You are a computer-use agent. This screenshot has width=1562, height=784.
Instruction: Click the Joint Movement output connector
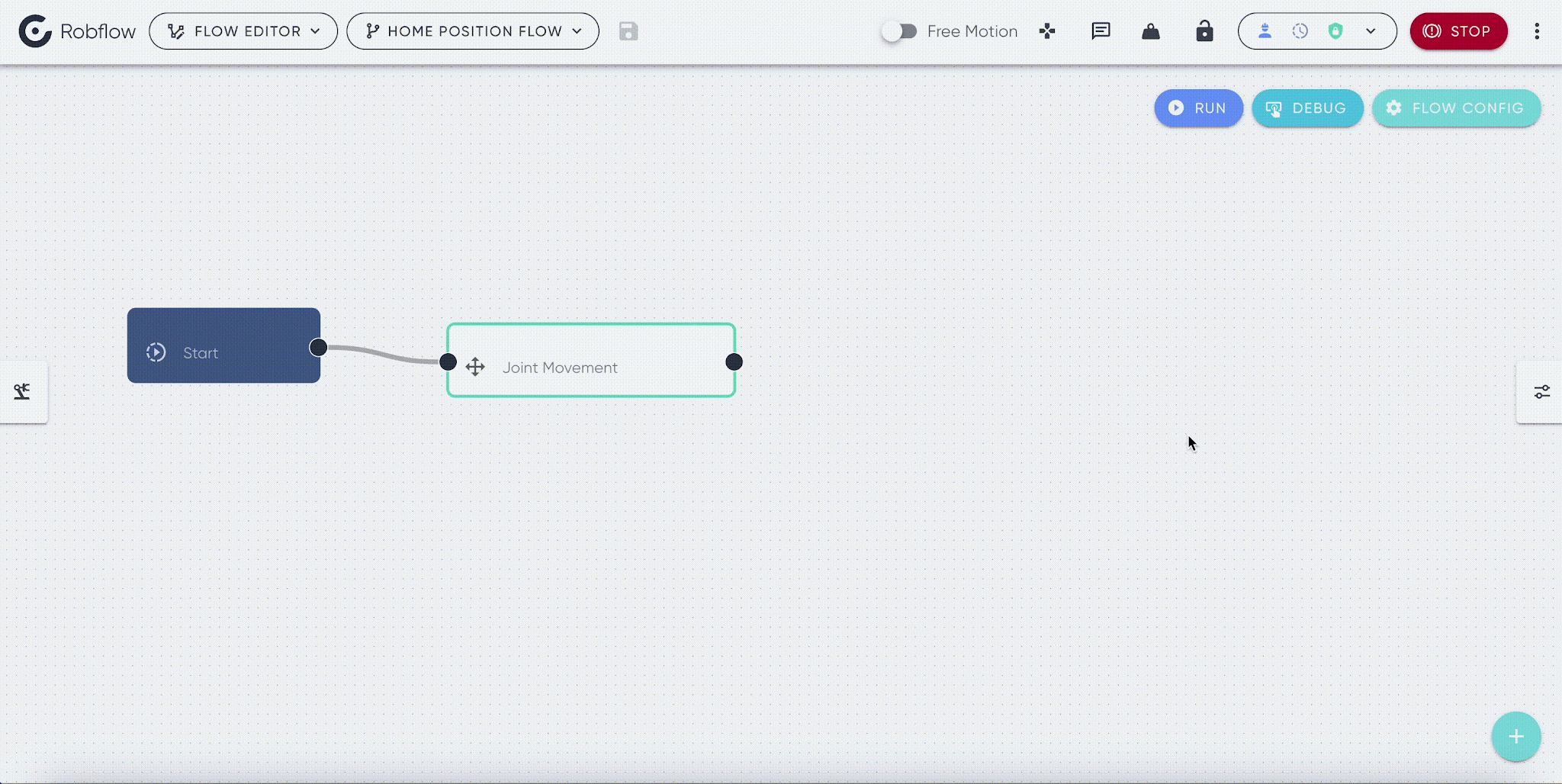734,361
